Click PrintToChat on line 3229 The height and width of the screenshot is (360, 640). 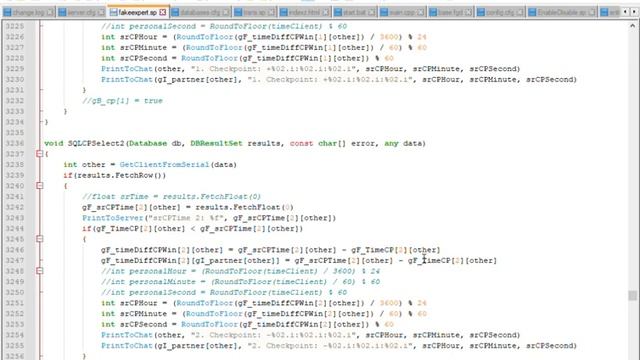tap(127, 69)
